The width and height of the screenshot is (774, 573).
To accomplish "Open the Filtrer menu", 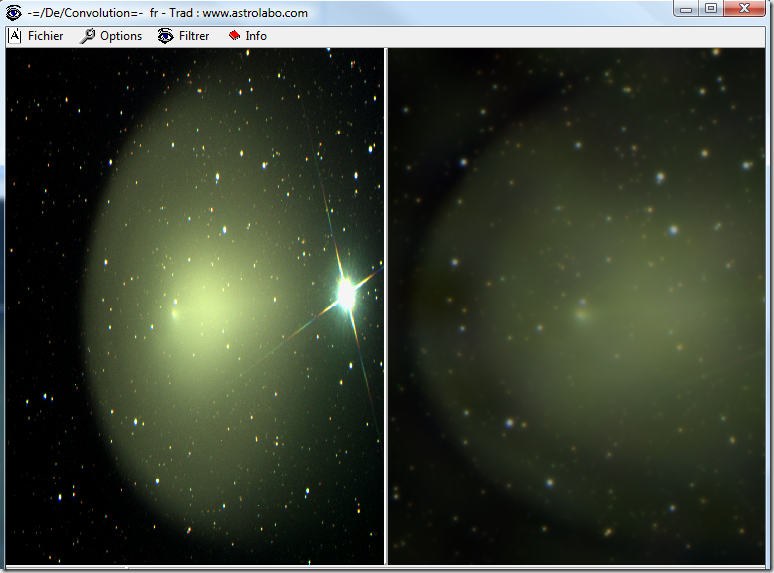I will 193,36.
